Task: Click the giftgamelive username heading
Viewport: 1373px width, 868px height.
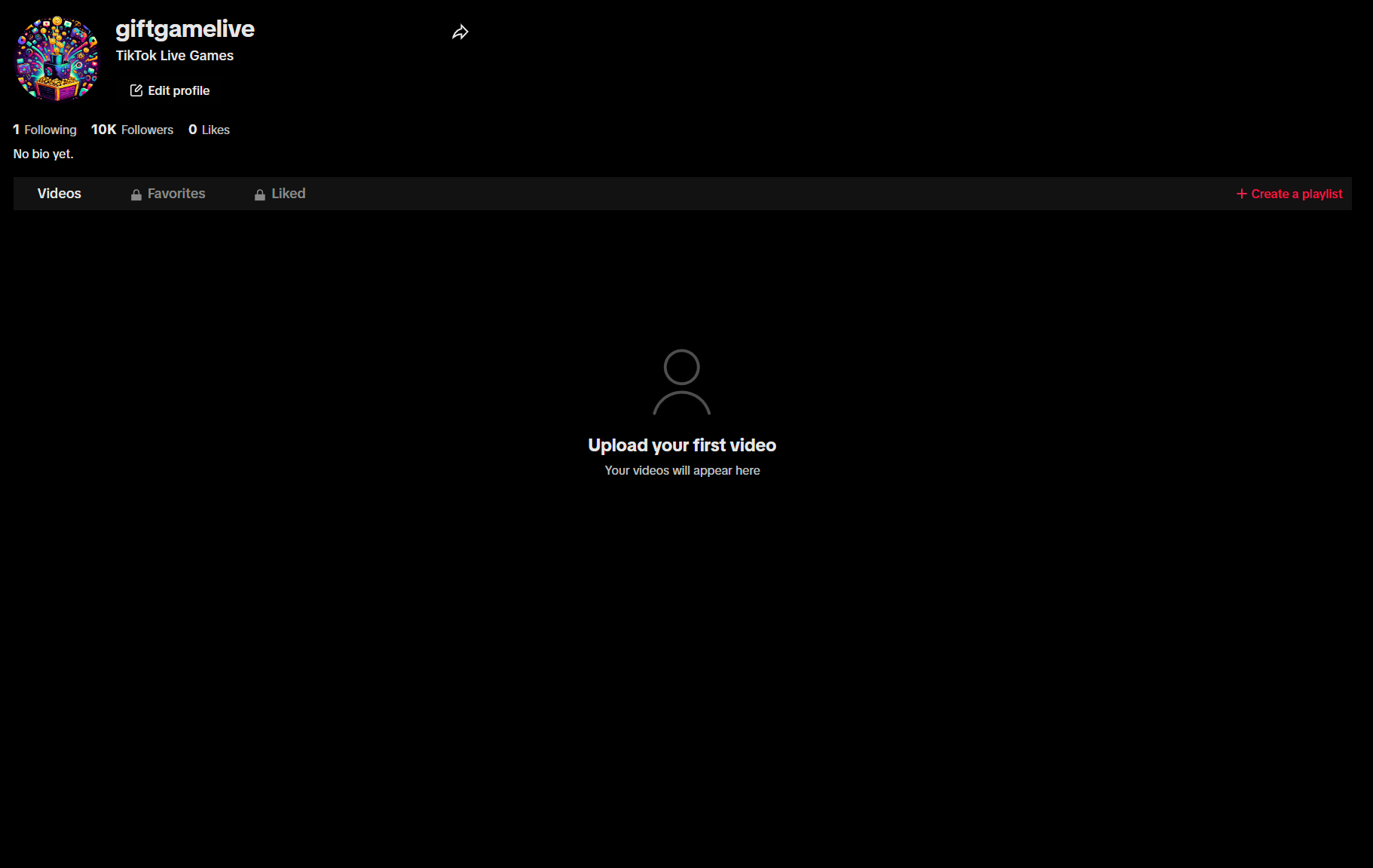Action: [185, 29]
